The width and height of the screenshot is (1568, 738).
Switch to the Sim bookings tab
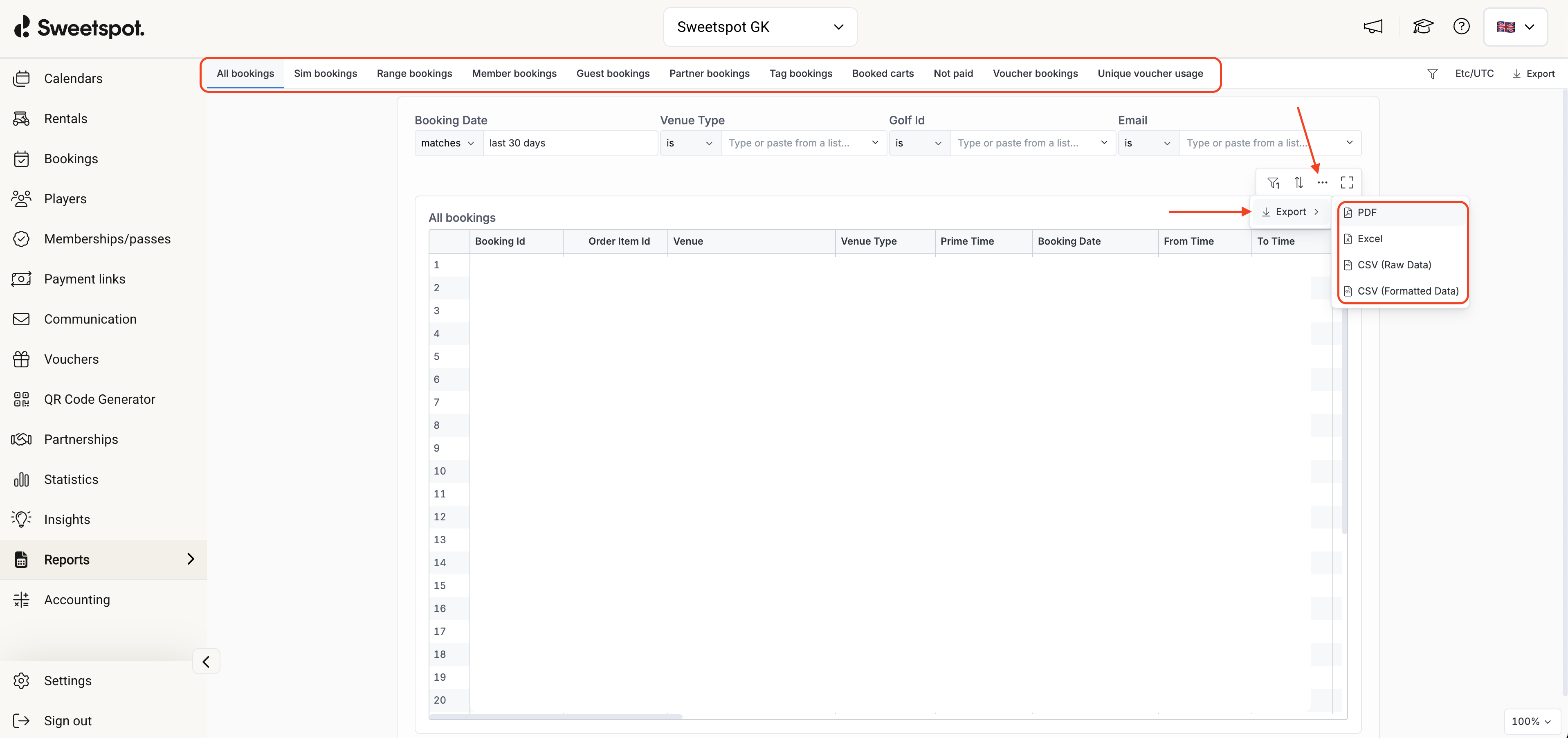pyautogui.click(x=325, y=74)
